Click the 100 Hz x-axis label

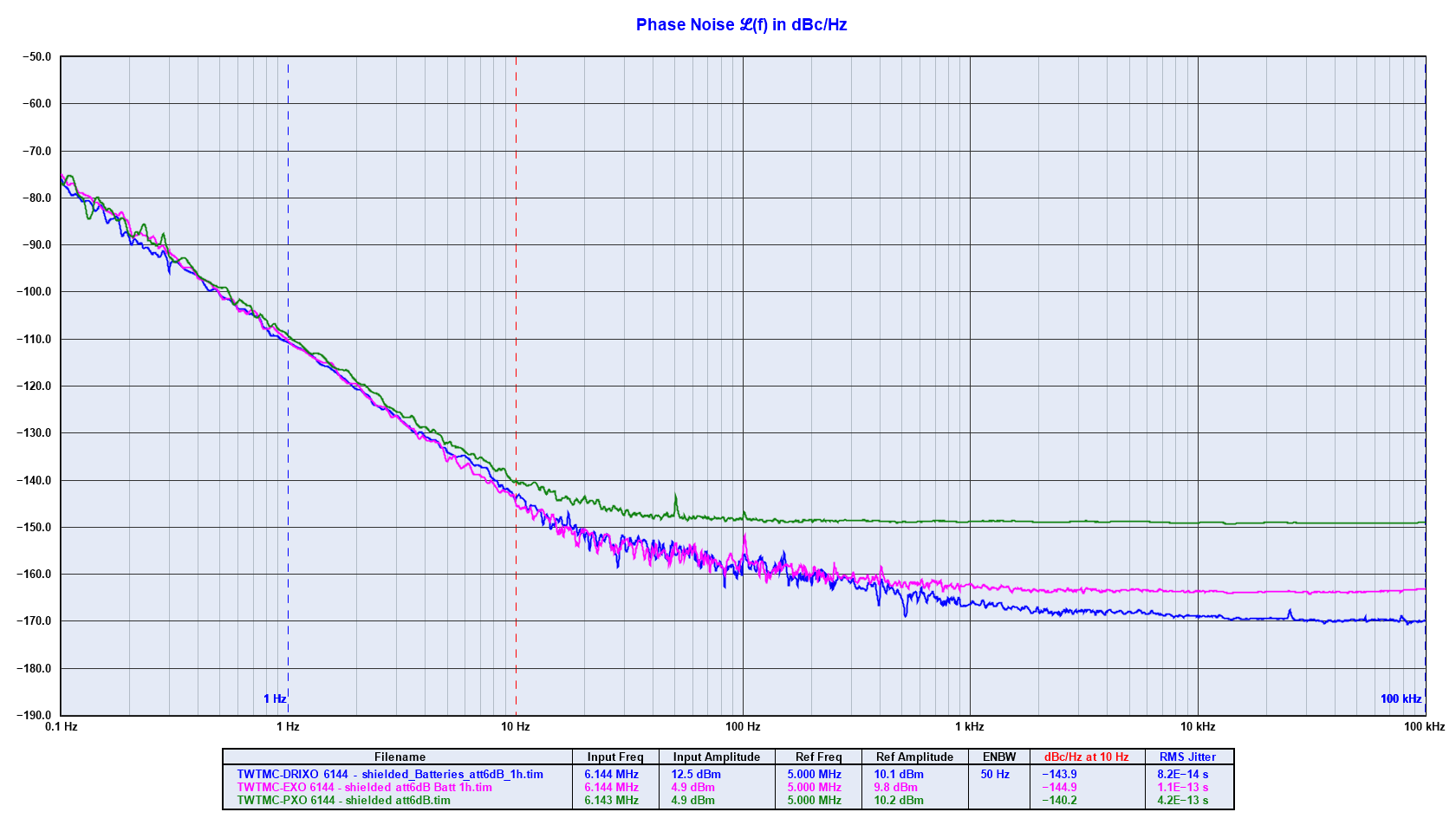(x=743, y=727)
